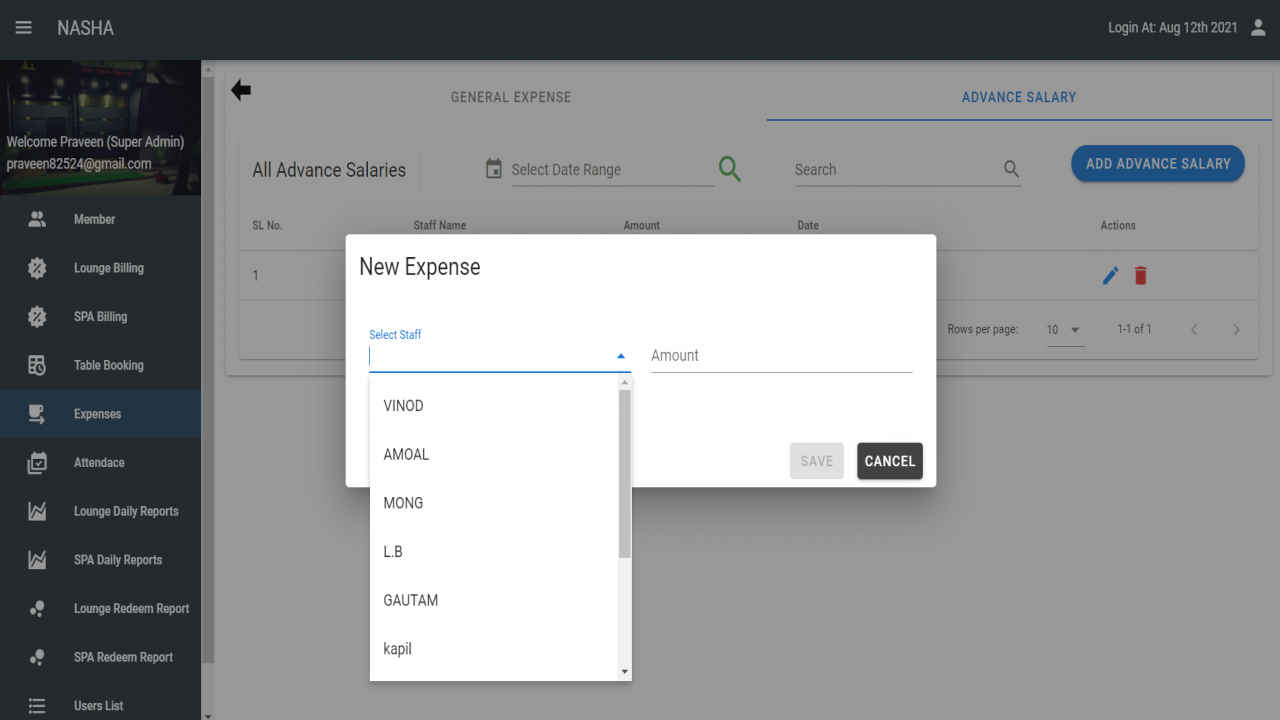Click the Attendace sidebar icon
The image size is (1280, 720).
point(37,462)
